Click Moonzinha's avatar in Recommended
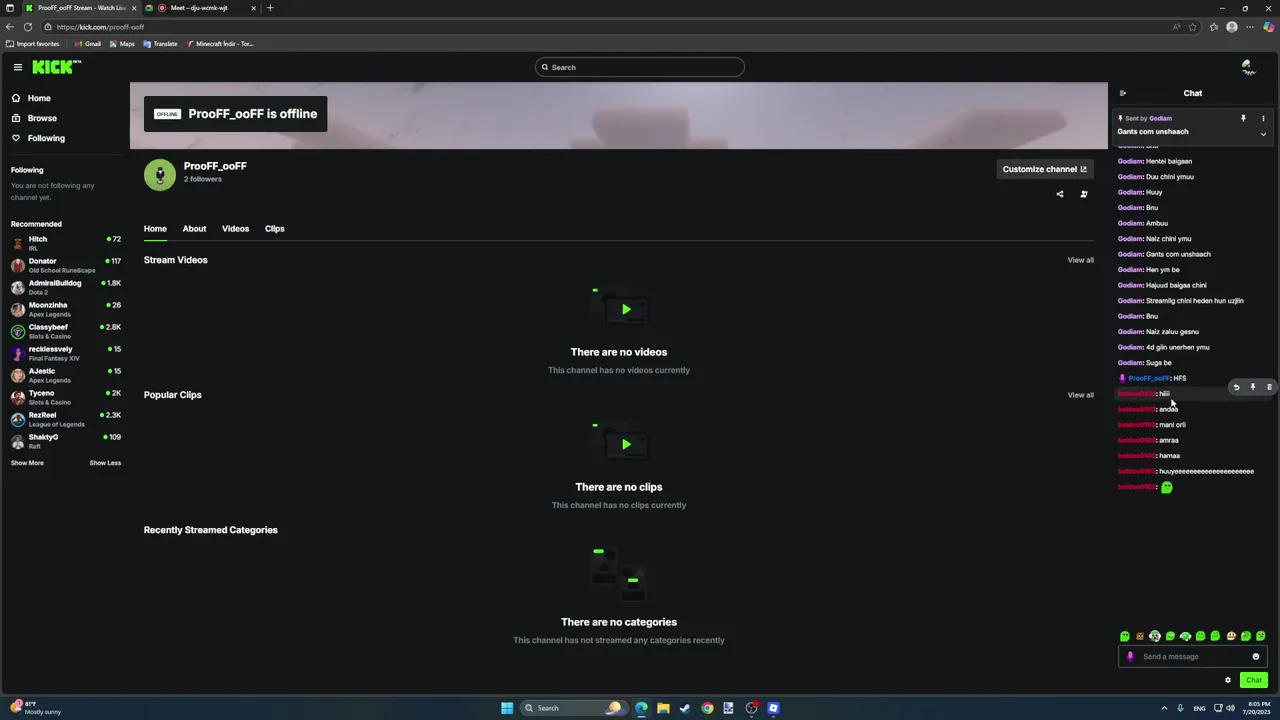Image resolution: width=1280 pixels, height=720 pixels. [18, 309]
